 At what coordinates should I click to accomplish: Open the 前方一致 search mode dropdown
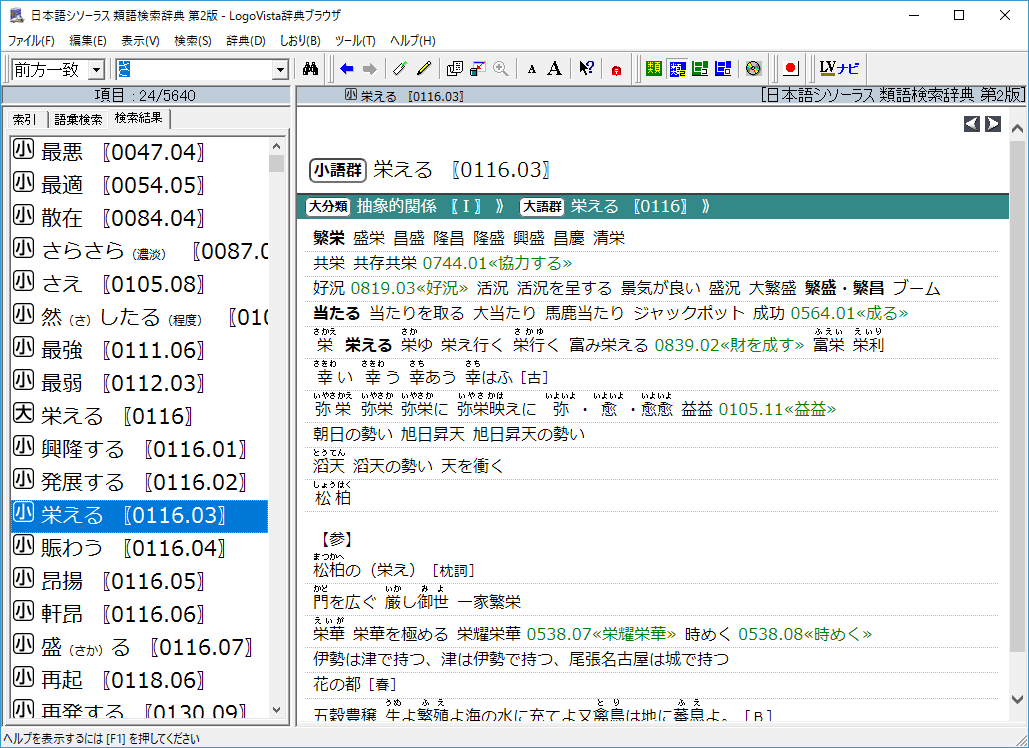[96, 70]
